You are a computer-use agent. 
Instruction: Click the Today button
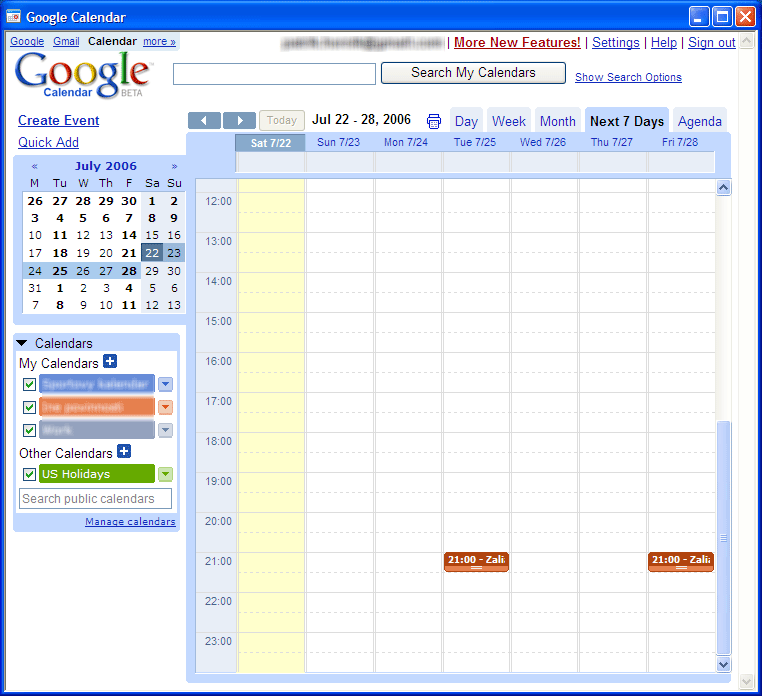click(x=282, y=120)
